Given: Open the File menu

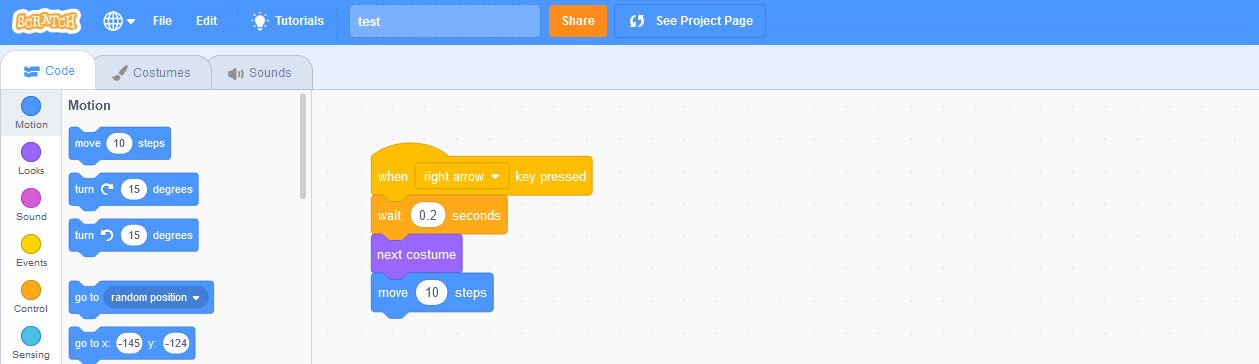Looking at the screenshot, I should point(162,21).
